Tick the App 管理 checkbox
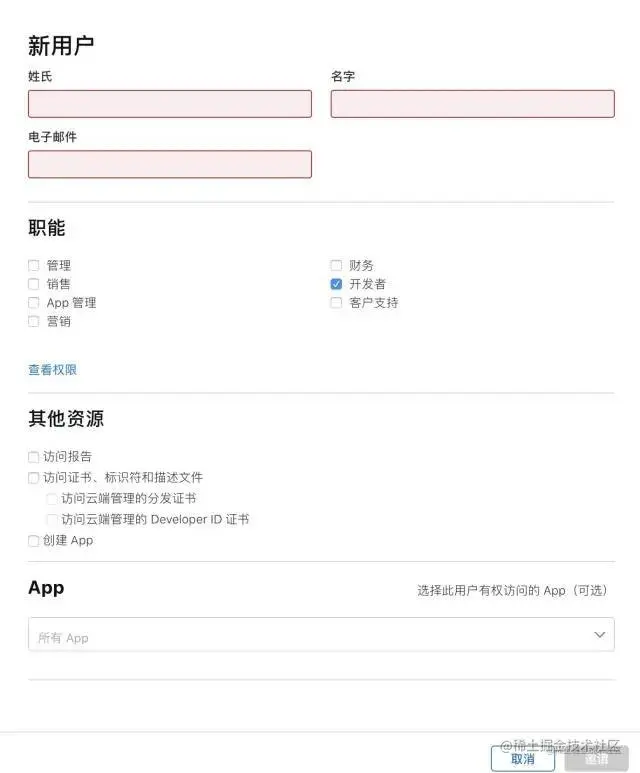This screenshot has width=640, height=773. pyautogui.click(x=34, y=303)
